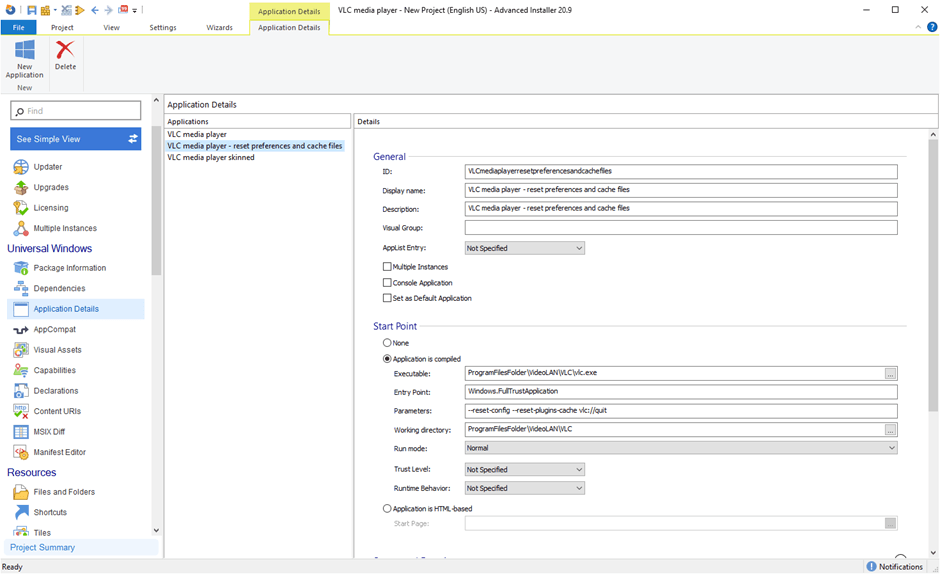Toggle See Simple View button

point(76,139)
